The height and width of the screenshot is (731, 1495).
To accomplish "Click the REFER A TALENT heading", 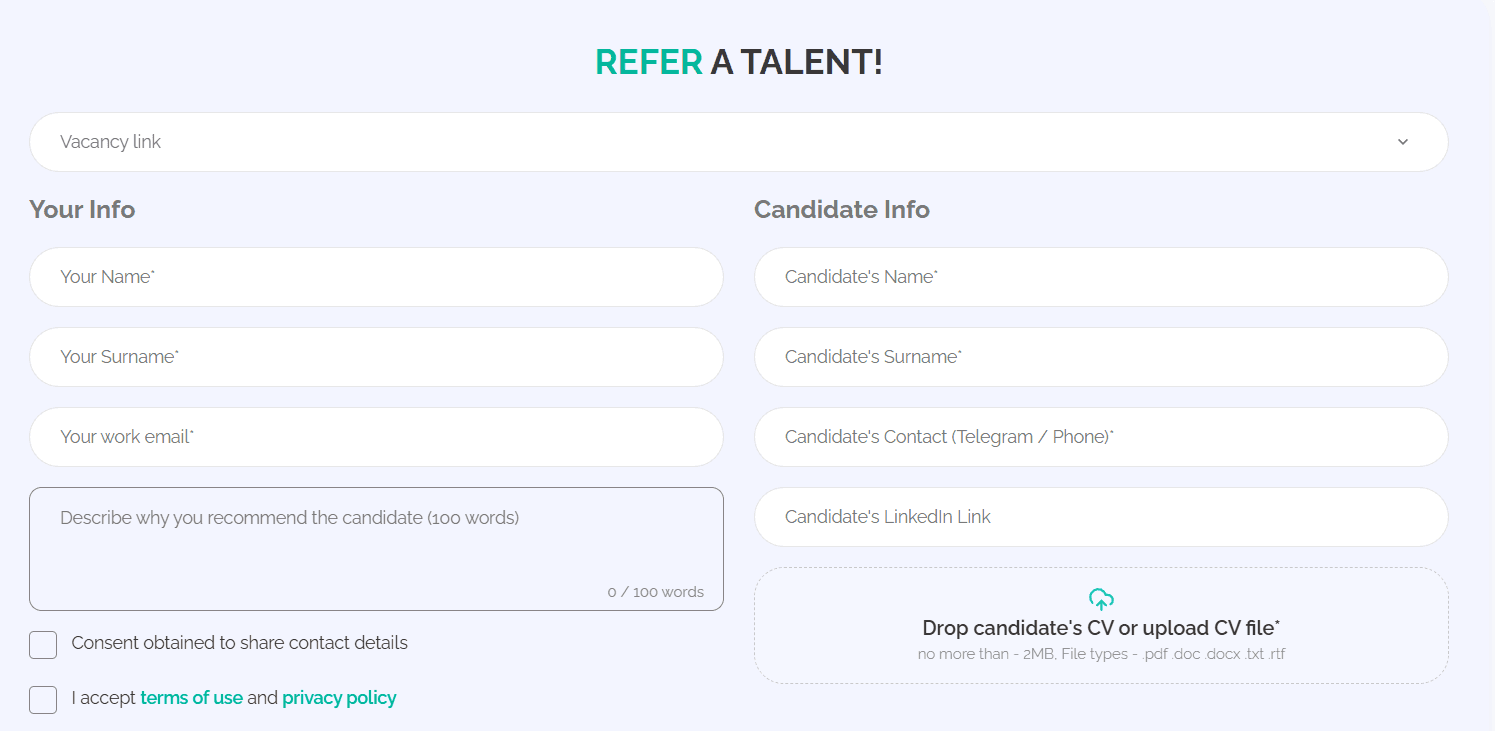I will pyautogui.click(x=739, y=62).
